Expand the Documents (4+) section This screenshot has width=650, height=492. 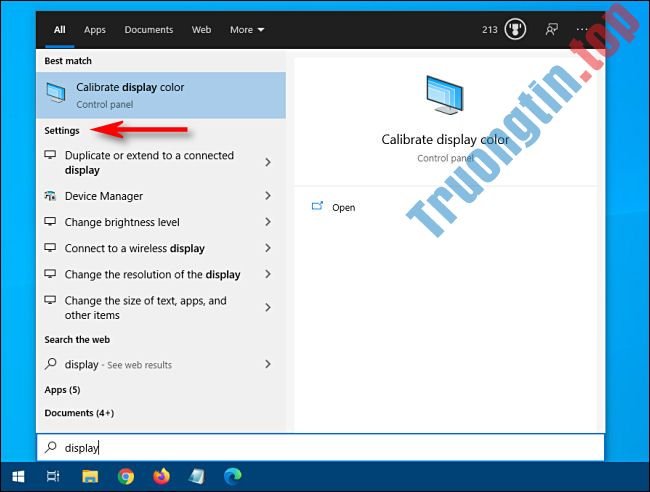79,413
